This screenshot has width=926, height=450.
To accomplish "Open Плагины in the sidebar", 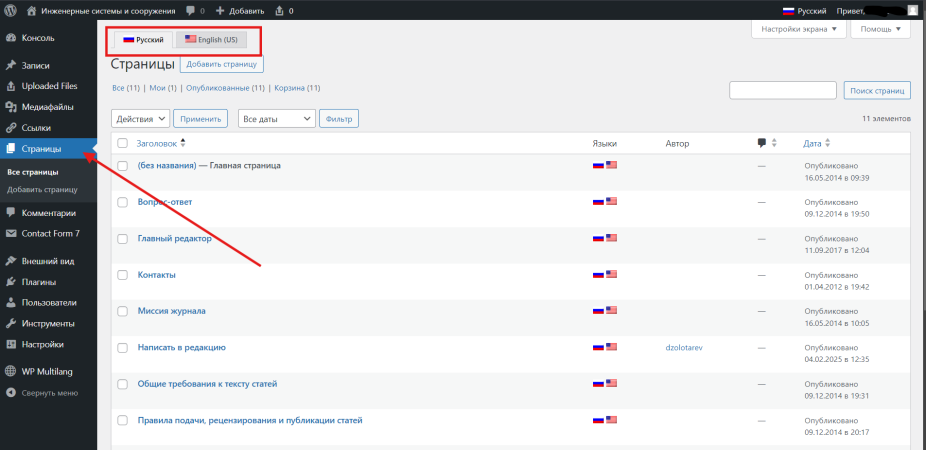I will pyautogui.click(x=38, y=281).
